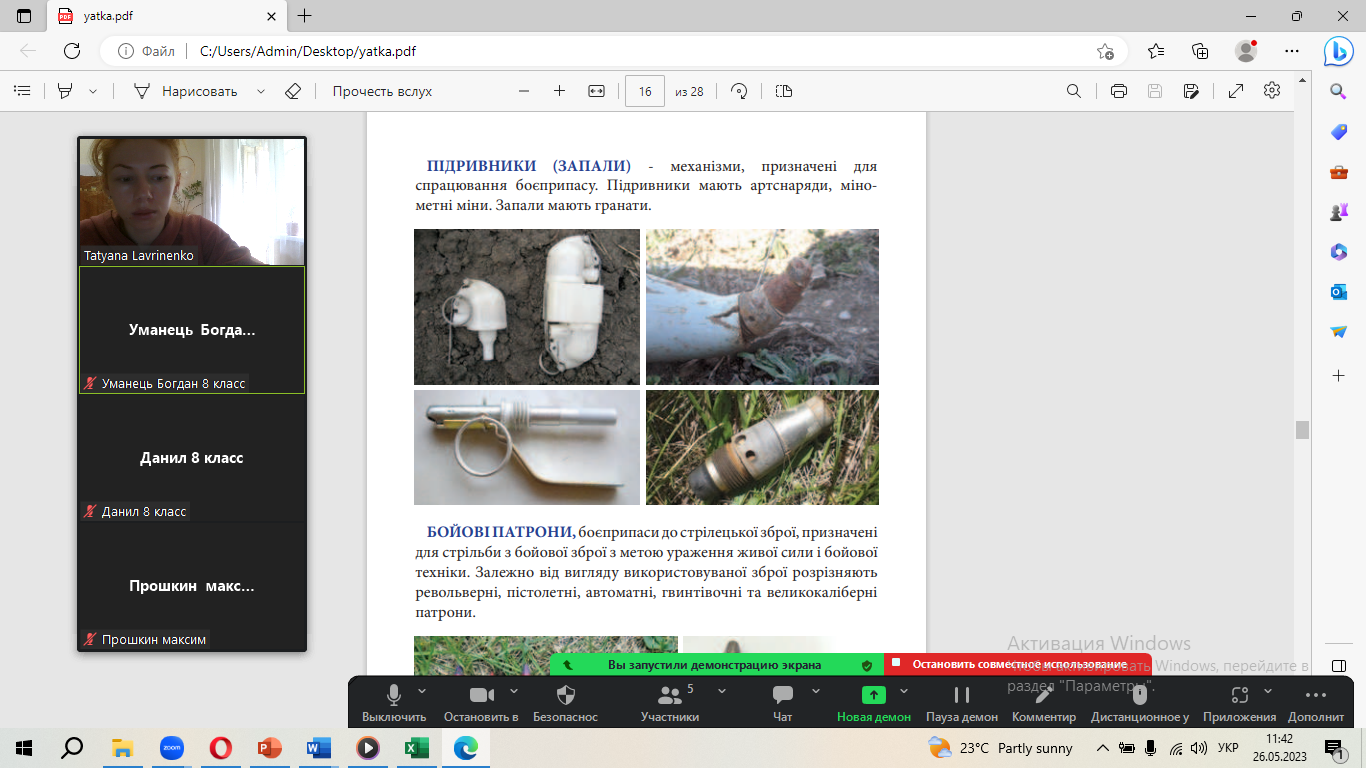
Task: Add a sidebar app with plus
Action: (1339, 375)
